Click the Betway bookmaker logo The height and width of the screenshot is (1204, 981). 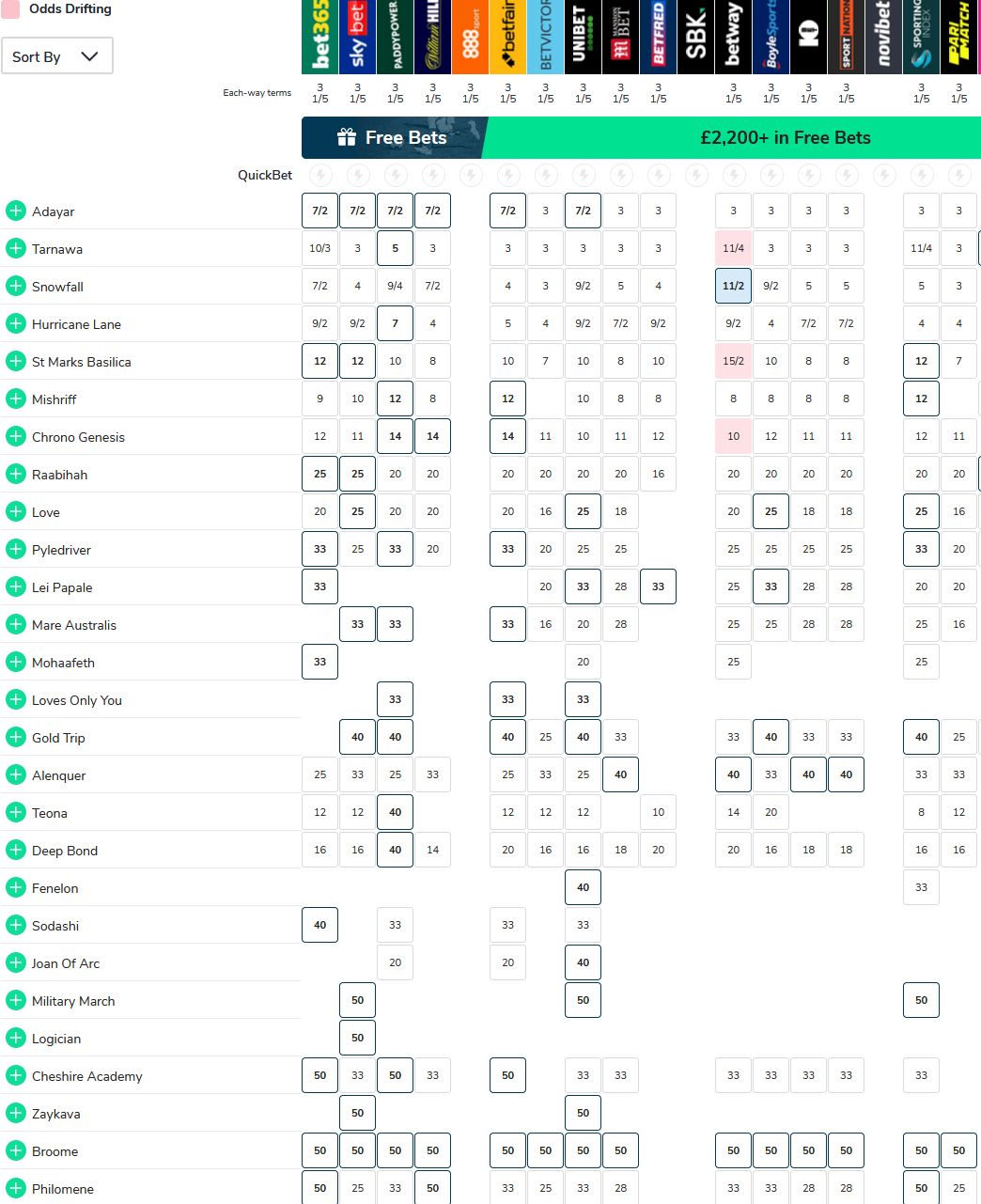pos(733,37)
